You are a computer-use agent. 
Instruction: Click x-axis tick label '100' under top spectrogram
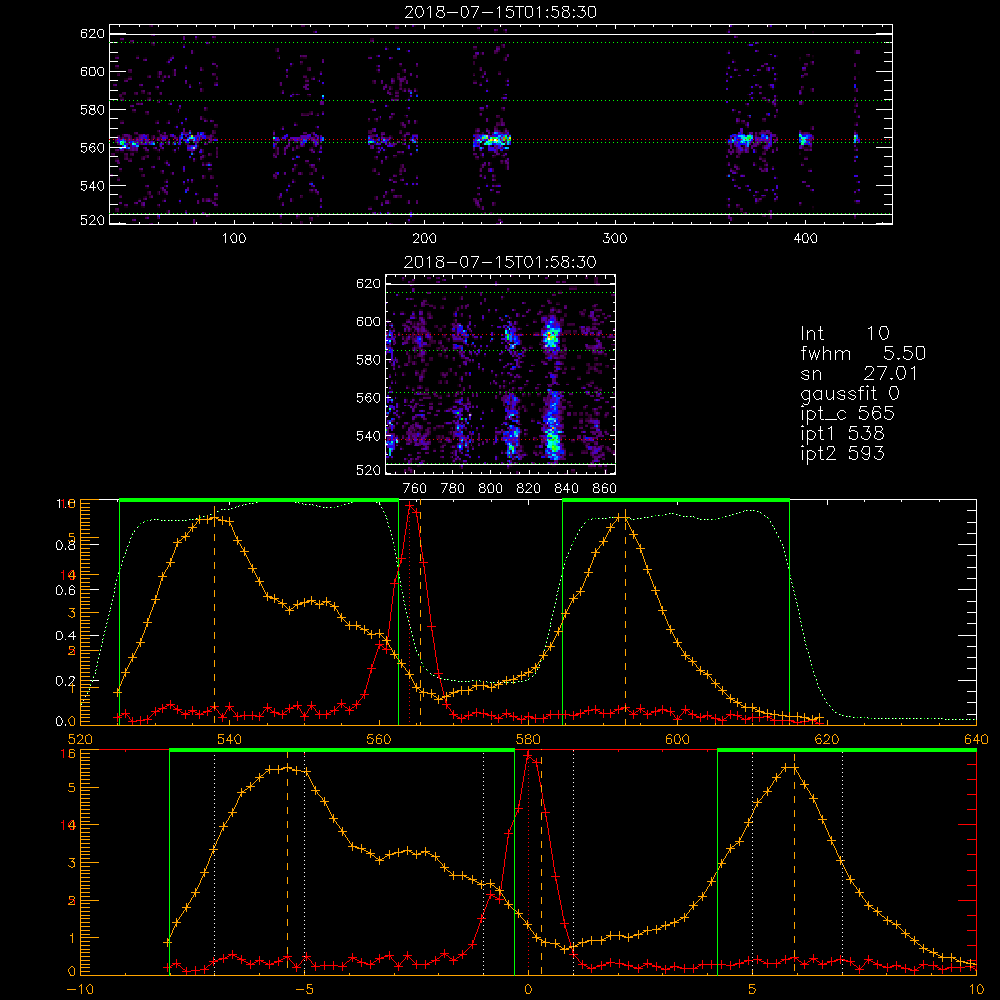[x=234, y=239]
